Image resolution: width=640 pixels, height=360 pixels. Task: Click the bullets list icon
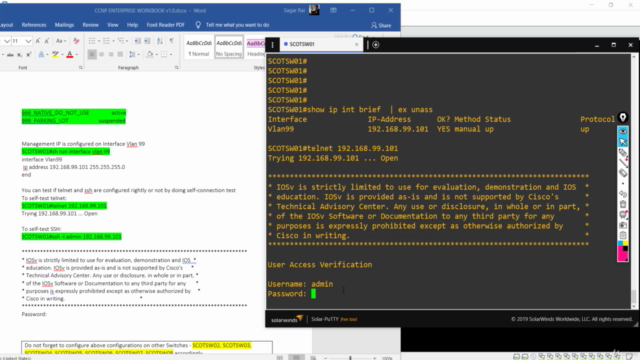click(92, 41)
